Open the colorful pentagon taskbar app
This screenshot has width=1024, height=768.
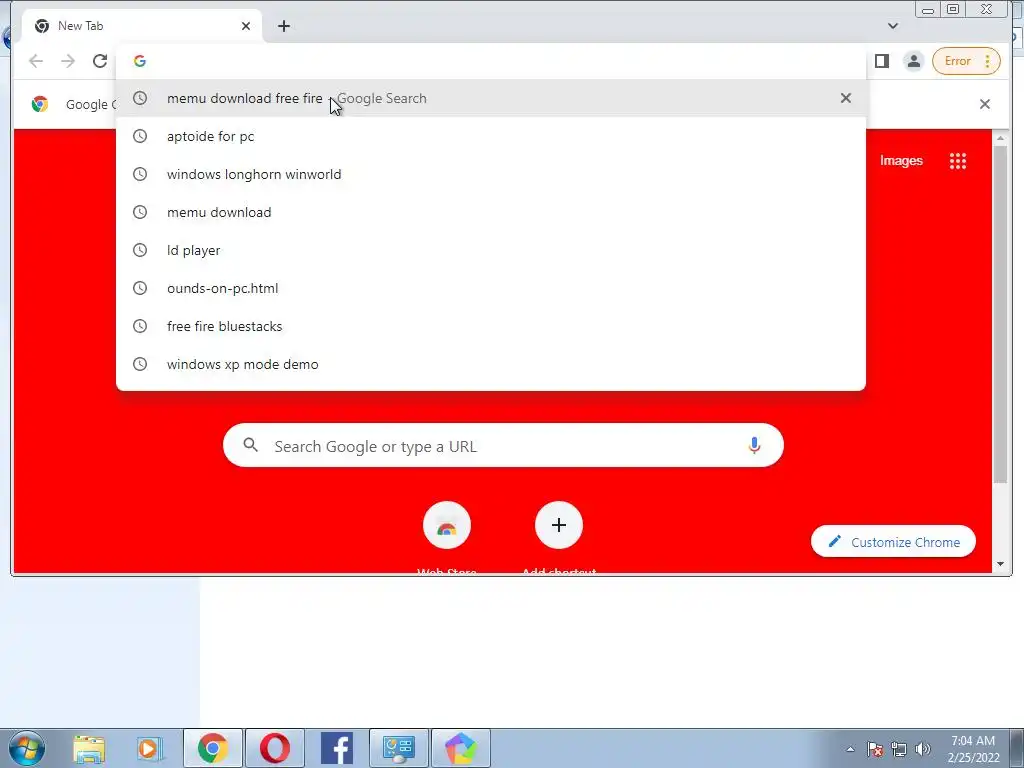pos(461,748)
